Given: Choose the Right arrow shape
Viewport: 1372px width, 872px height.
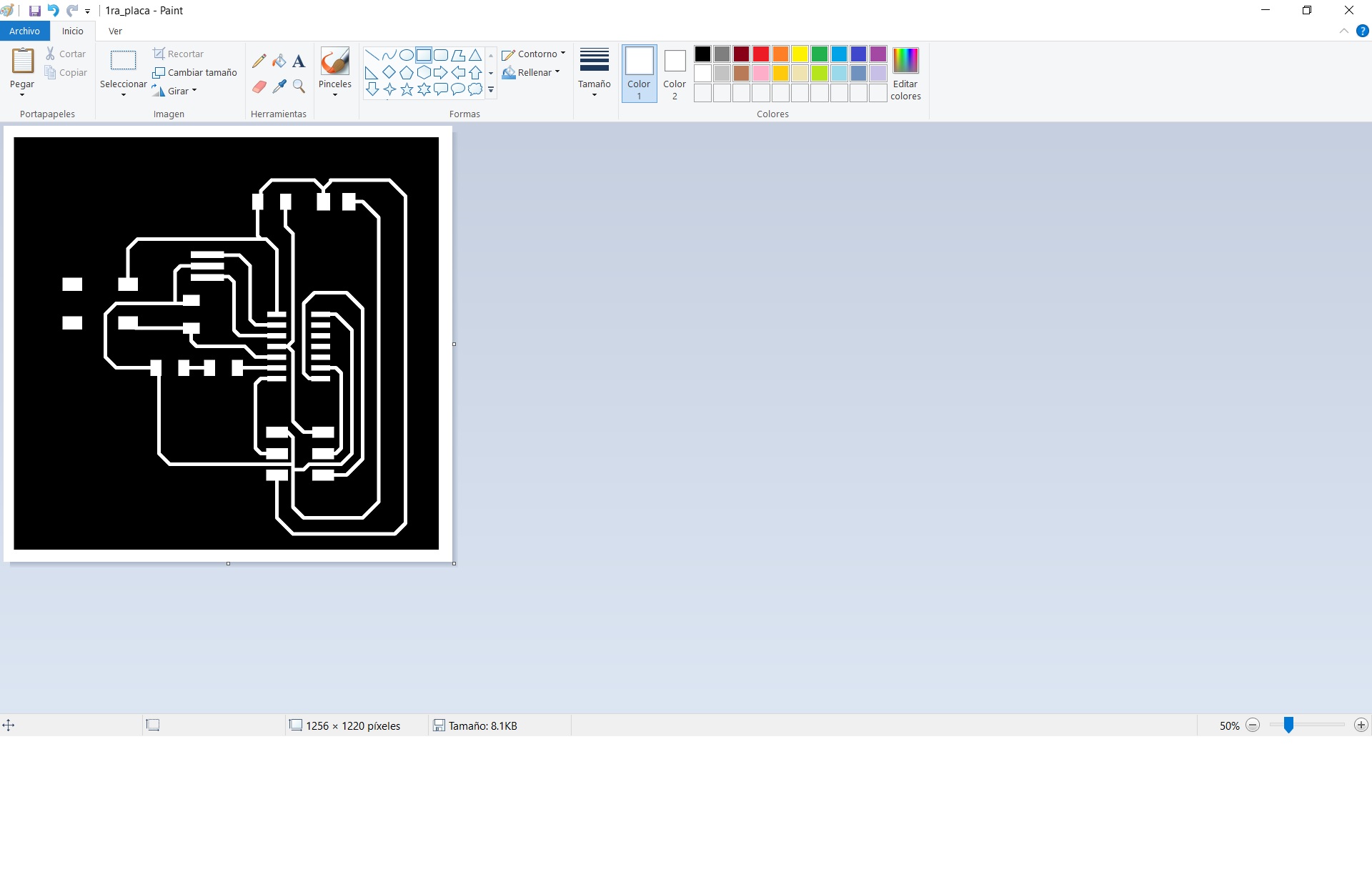Looking at the screenshot, I should click(441, 72).
